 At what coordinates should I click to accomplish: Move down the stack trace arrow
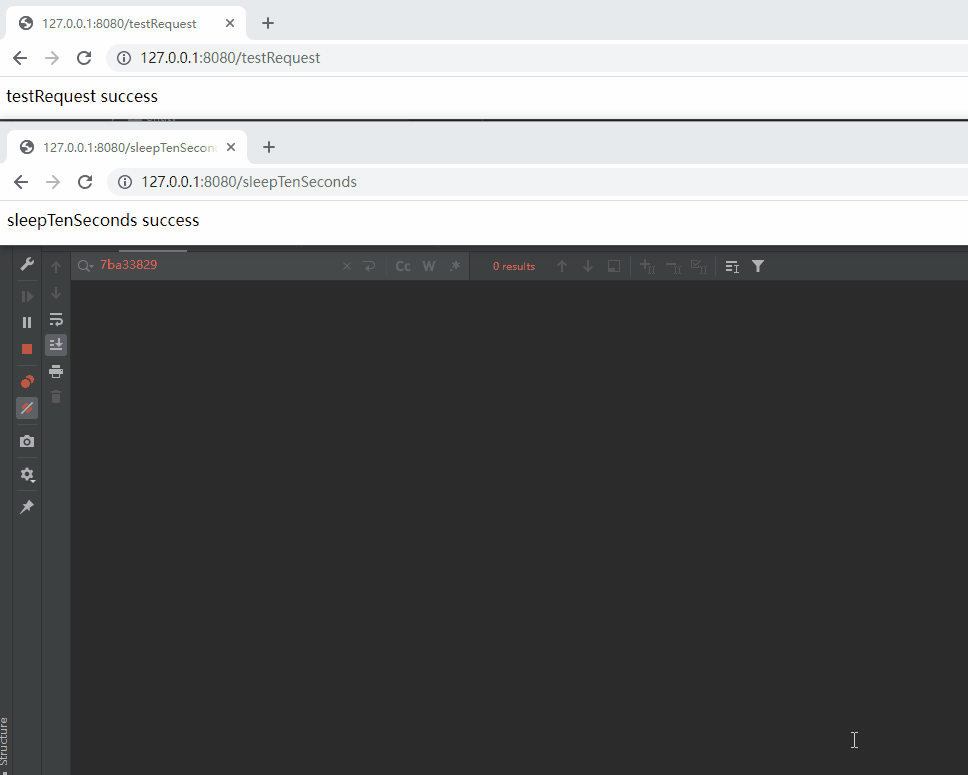[x=56, y=293]
